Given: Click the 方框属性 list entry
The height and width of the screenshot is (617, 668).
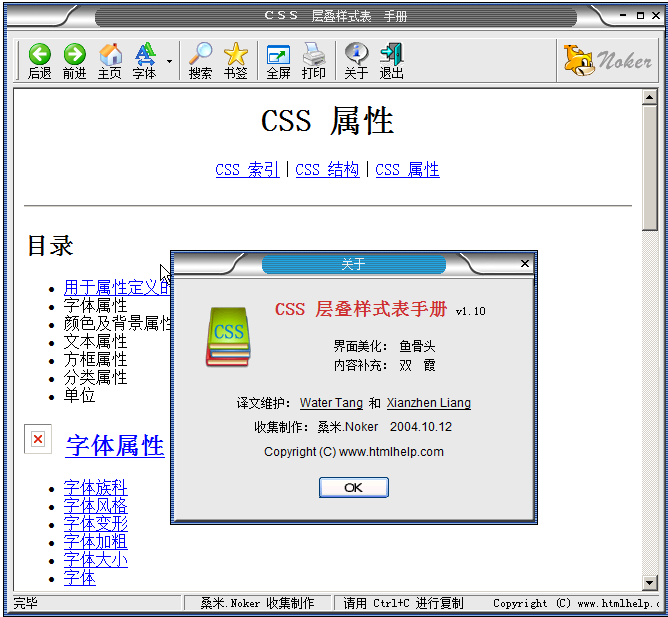Looking at the screenshot, I should point(95,359).
